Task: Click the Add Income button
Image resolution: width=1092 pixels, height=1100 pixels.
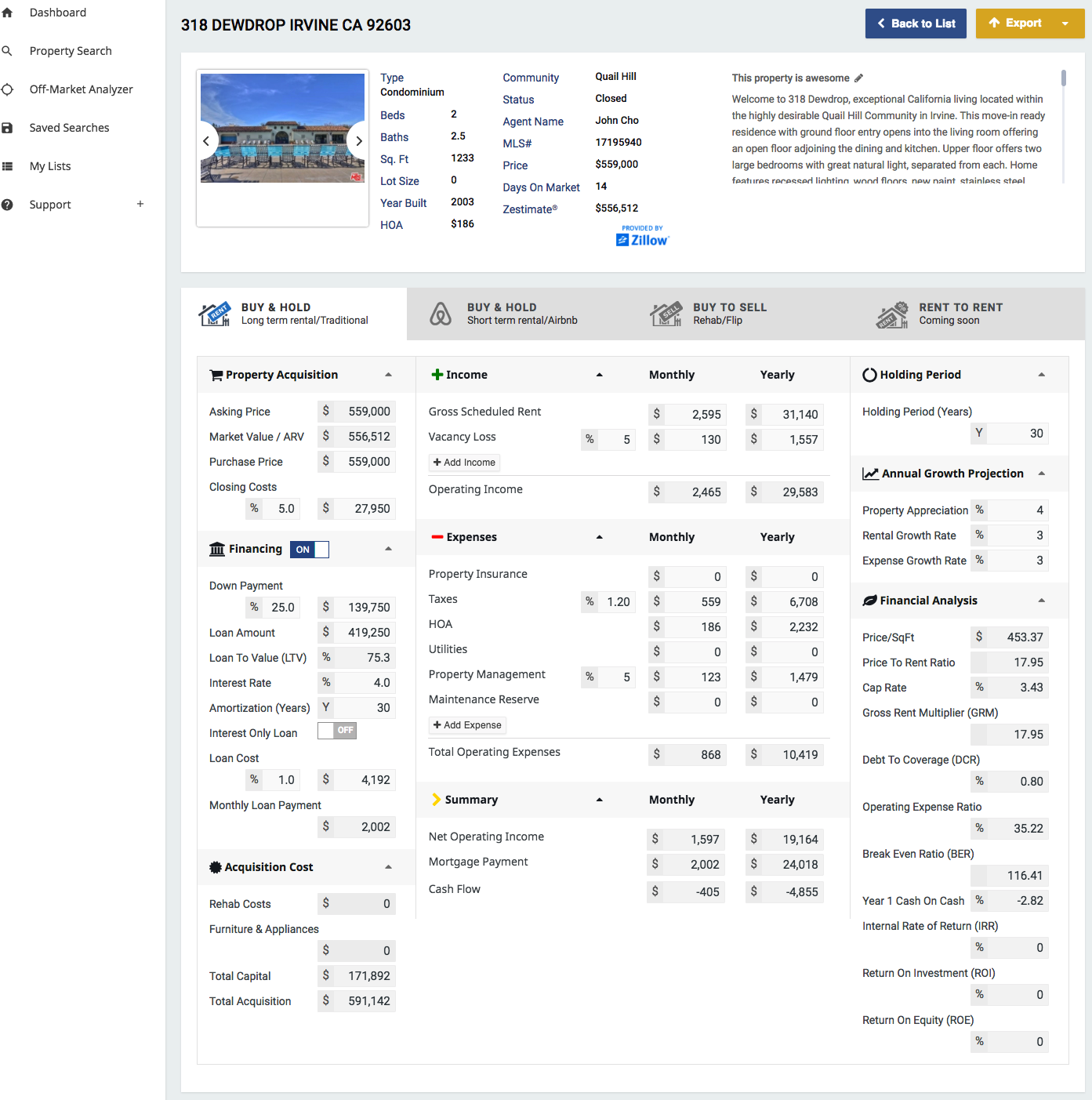Action: 464,463
